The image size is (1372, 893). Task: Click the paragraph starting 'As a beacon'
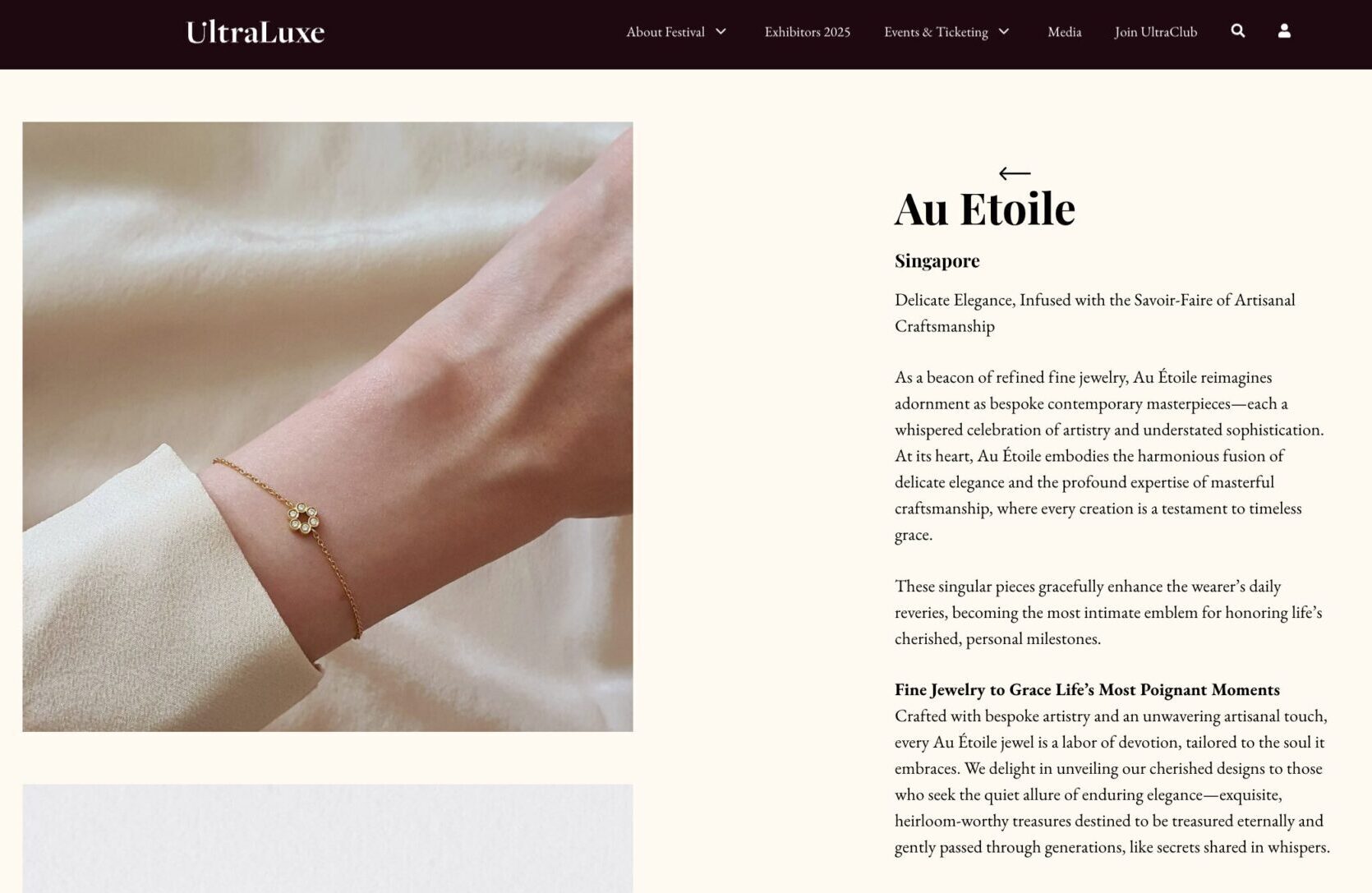[x=1109, y=456]
